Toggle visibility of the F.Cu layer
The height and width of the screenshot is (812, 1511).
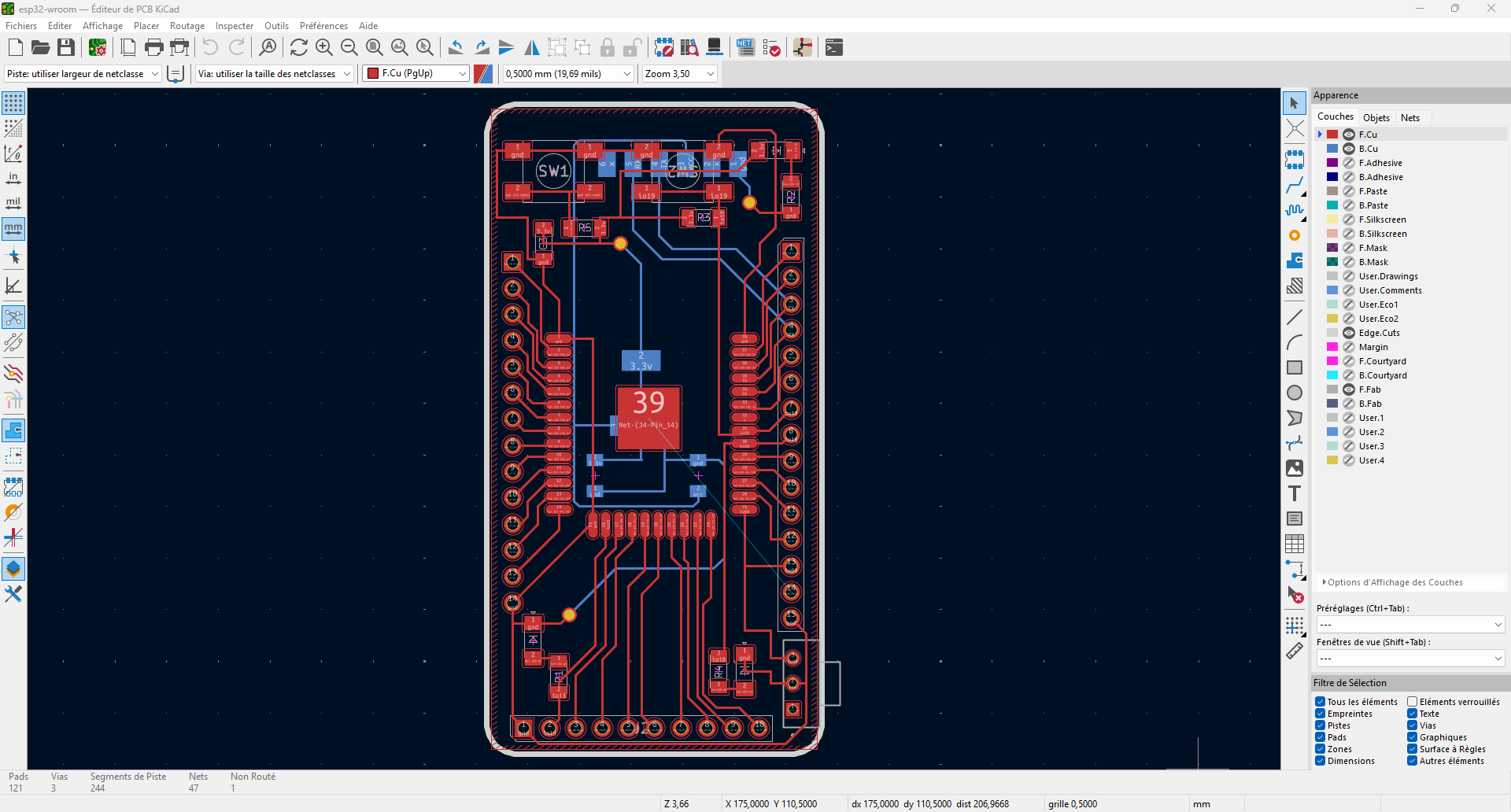click(1349, 135)
